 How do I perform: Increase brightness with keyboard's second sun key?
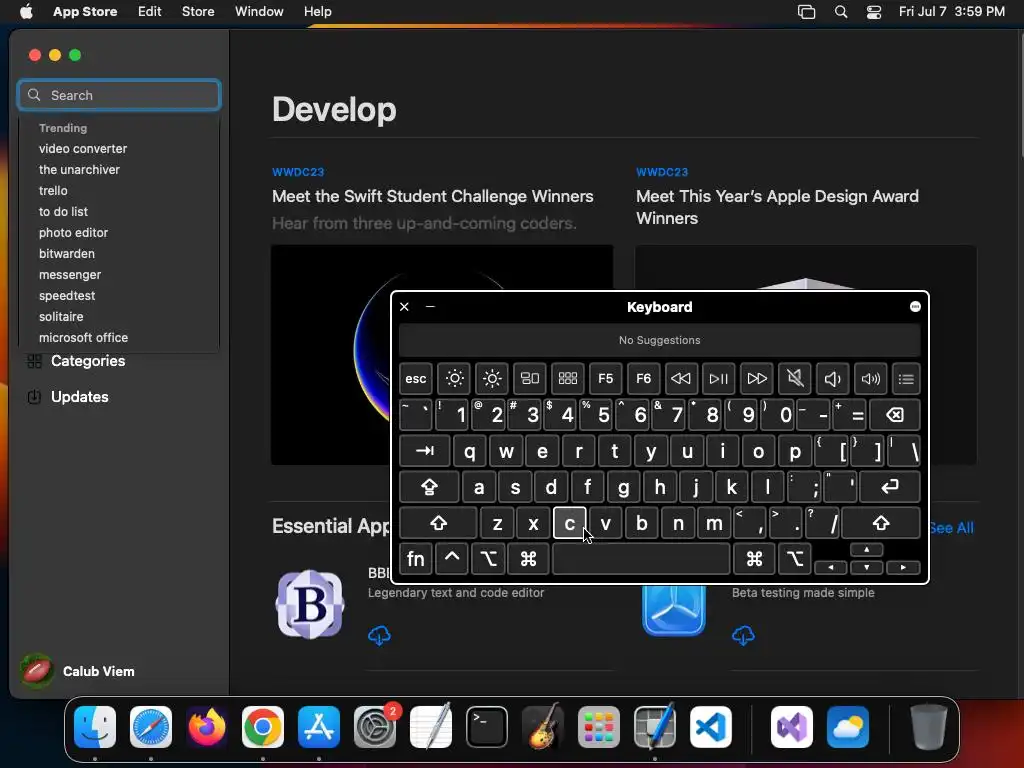[492, 379]
